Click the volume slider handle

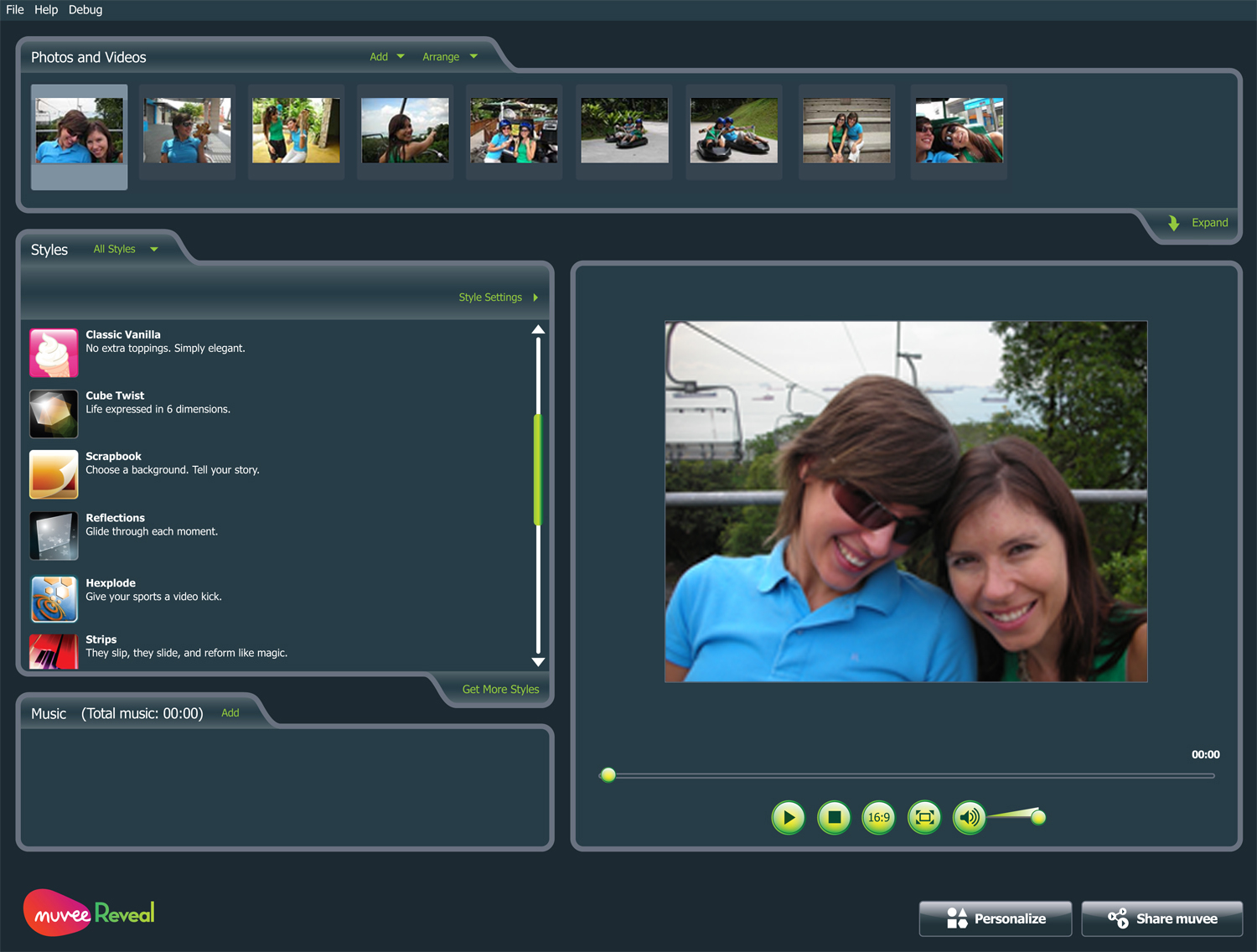pos(1038,817)
